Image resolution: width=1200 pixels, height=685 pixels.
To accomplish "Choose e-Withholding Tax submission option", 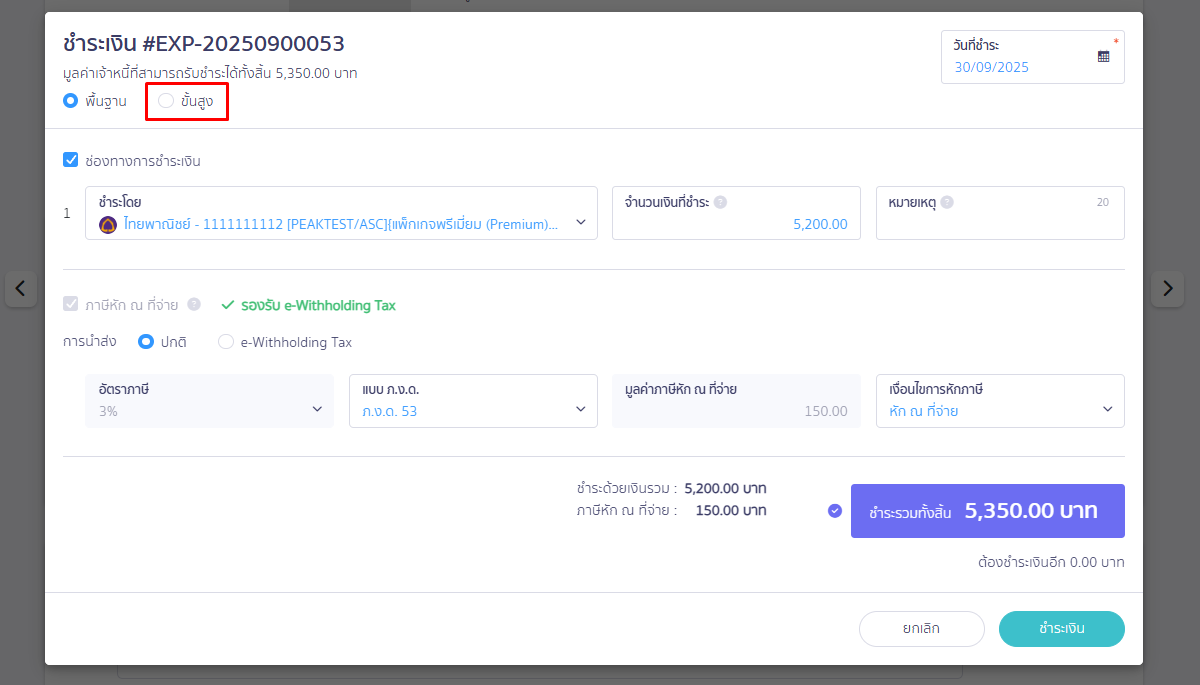I will [226, 342].
